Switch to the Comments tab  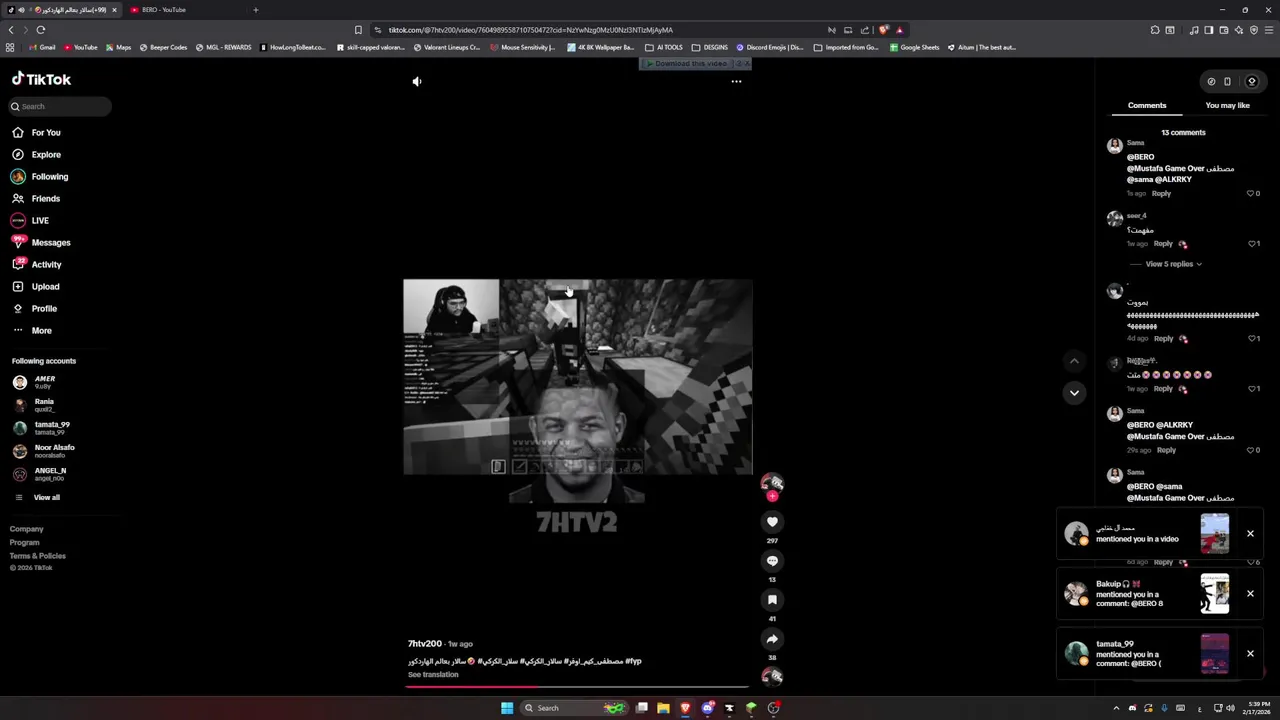click(1147, 105)
